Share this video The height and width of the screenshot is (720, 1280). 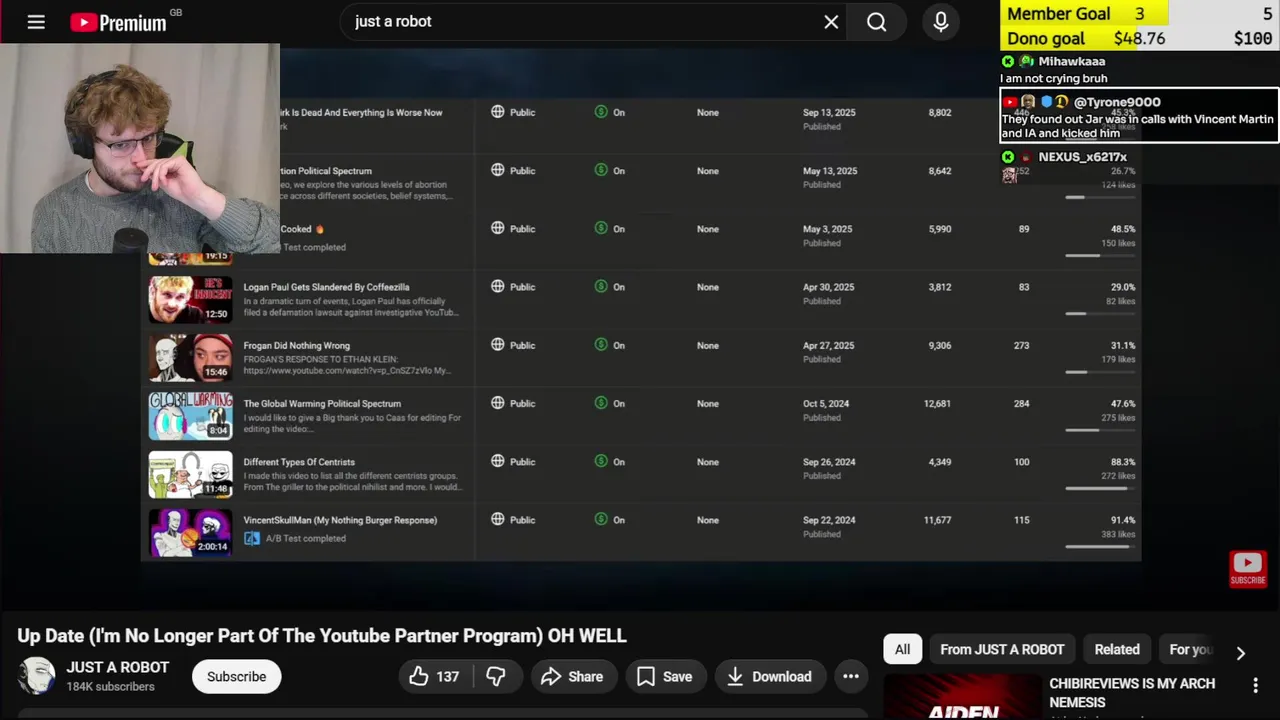coord(573,677)
